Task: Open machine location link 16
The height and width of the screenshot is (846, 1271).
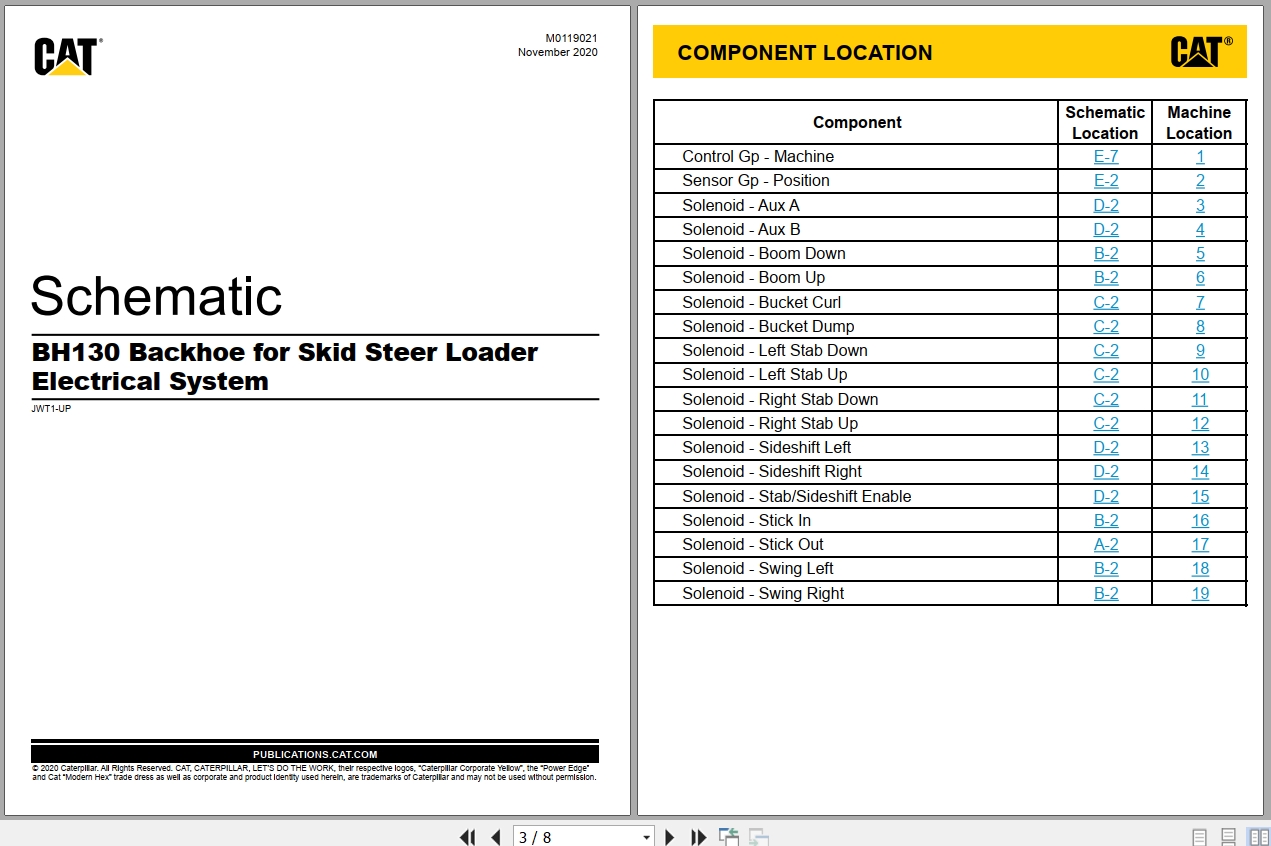Action: pyautogui.click(x=1200, y=520)
